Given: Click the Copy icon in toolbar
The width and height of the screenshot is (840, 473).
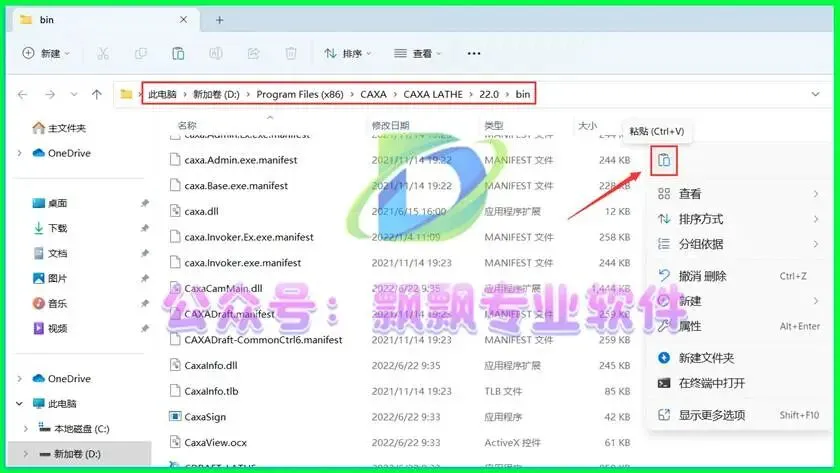Looking at the screenshot, I should (x=140, y=54).
